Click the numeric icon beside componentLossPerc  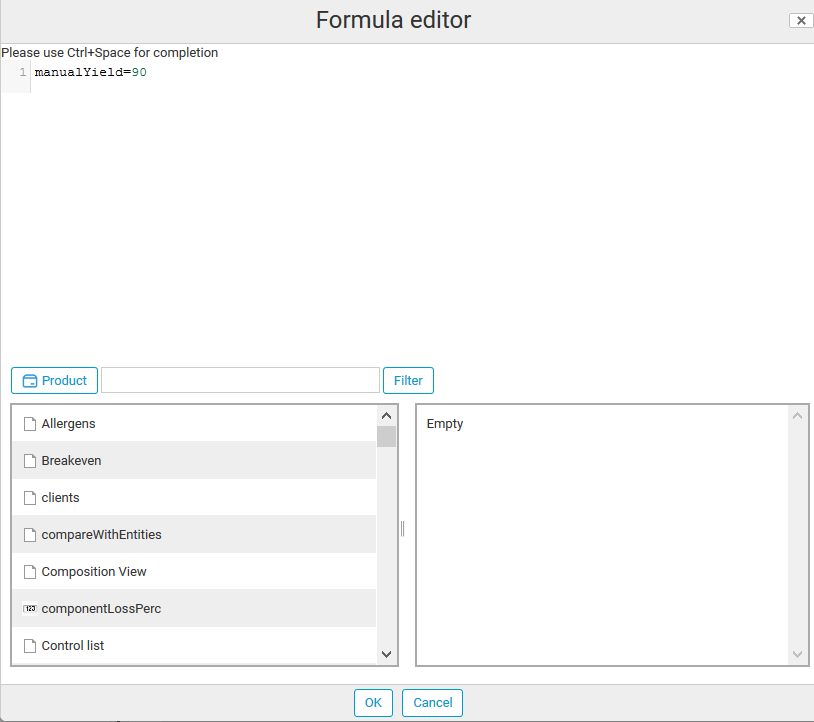coord(30,608)
